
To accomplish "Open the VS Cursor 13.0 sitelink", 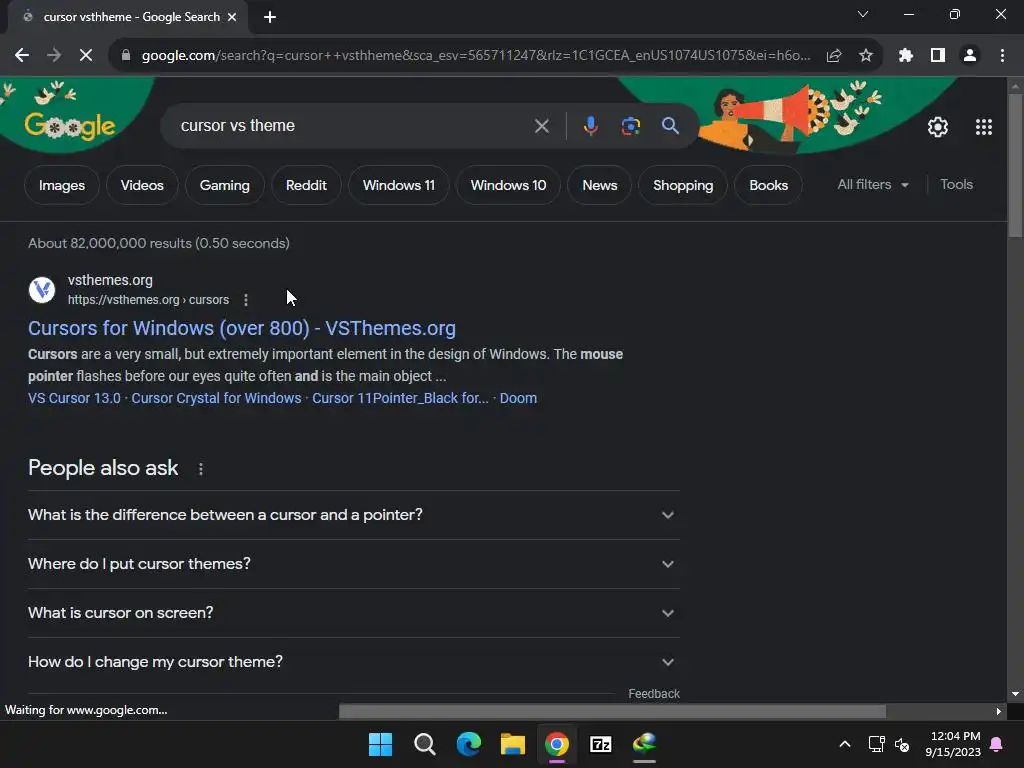I will coord(74,398).
